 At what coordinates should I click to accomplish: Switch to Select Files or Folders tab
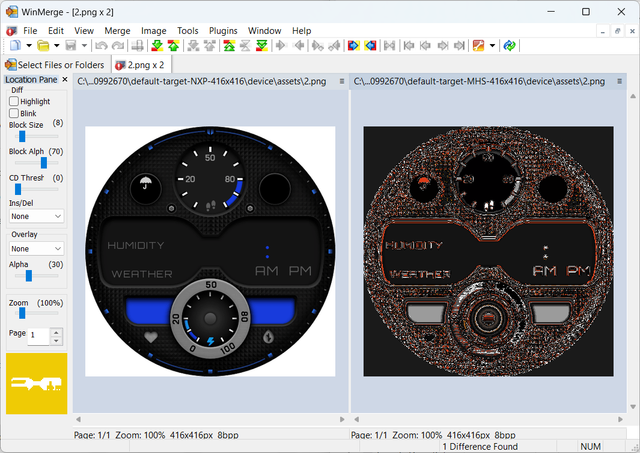pyautogui.click(x=55, y=65)
